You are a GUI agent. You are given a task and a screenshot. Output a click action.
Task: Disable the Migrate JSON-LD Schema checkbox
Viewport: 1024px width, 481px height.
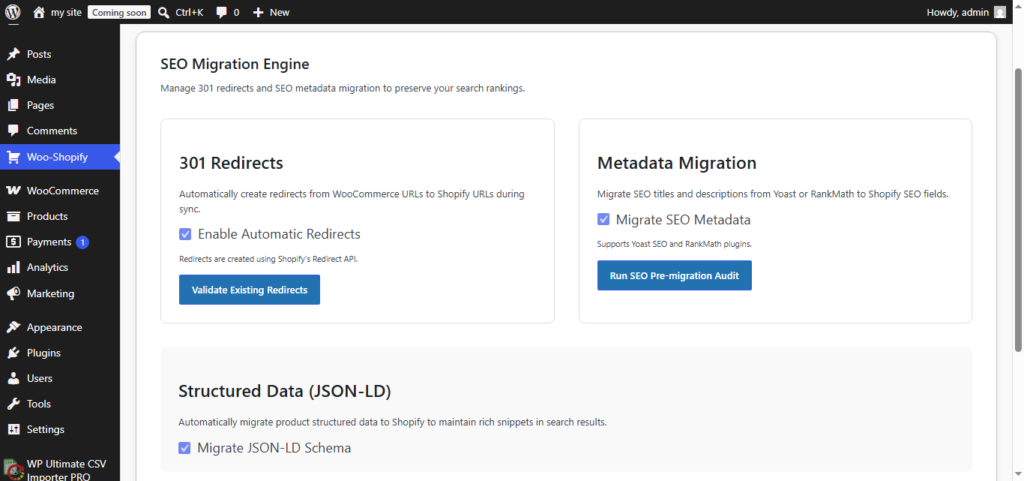[185, 448]
